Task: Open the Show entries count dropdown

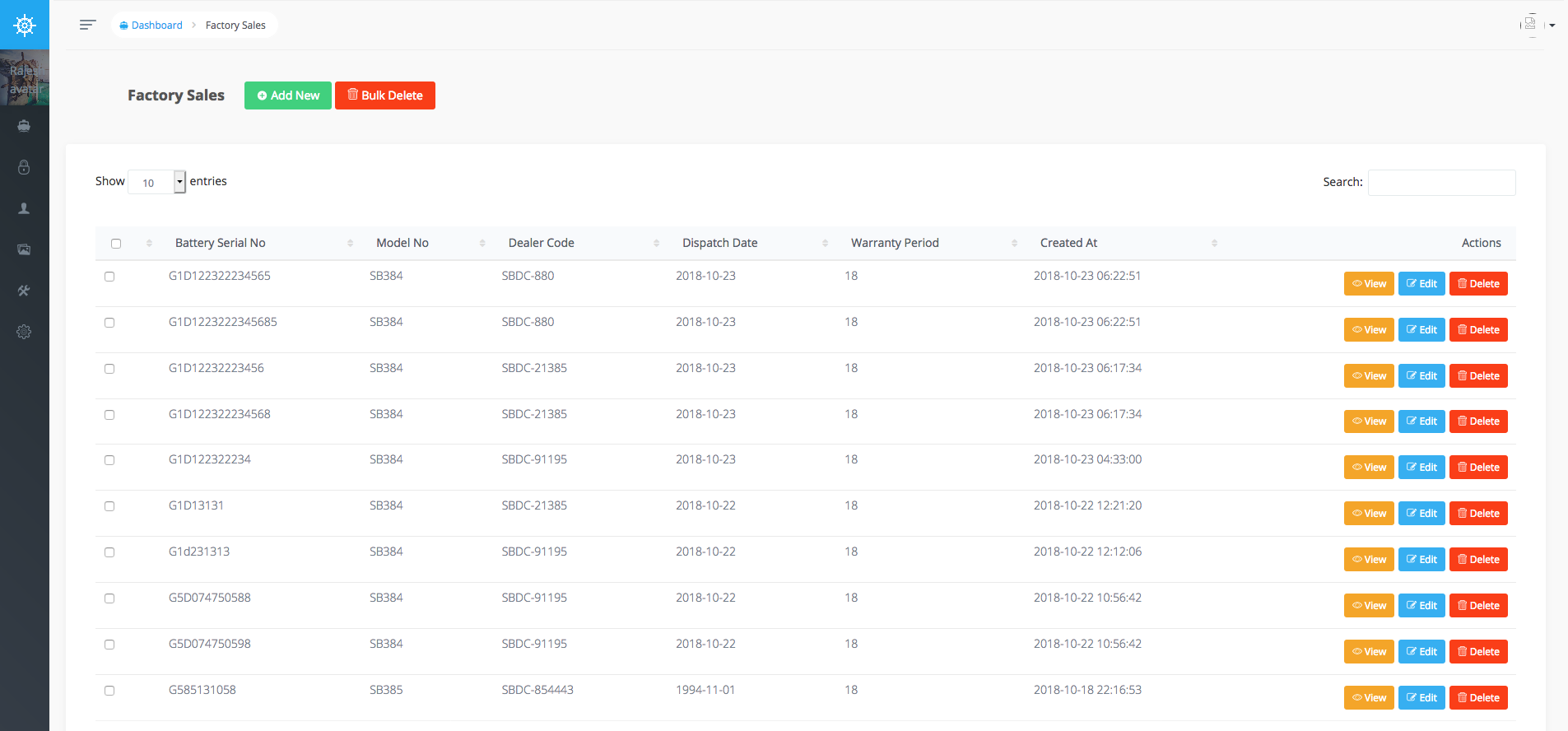Action: (157, 182)
